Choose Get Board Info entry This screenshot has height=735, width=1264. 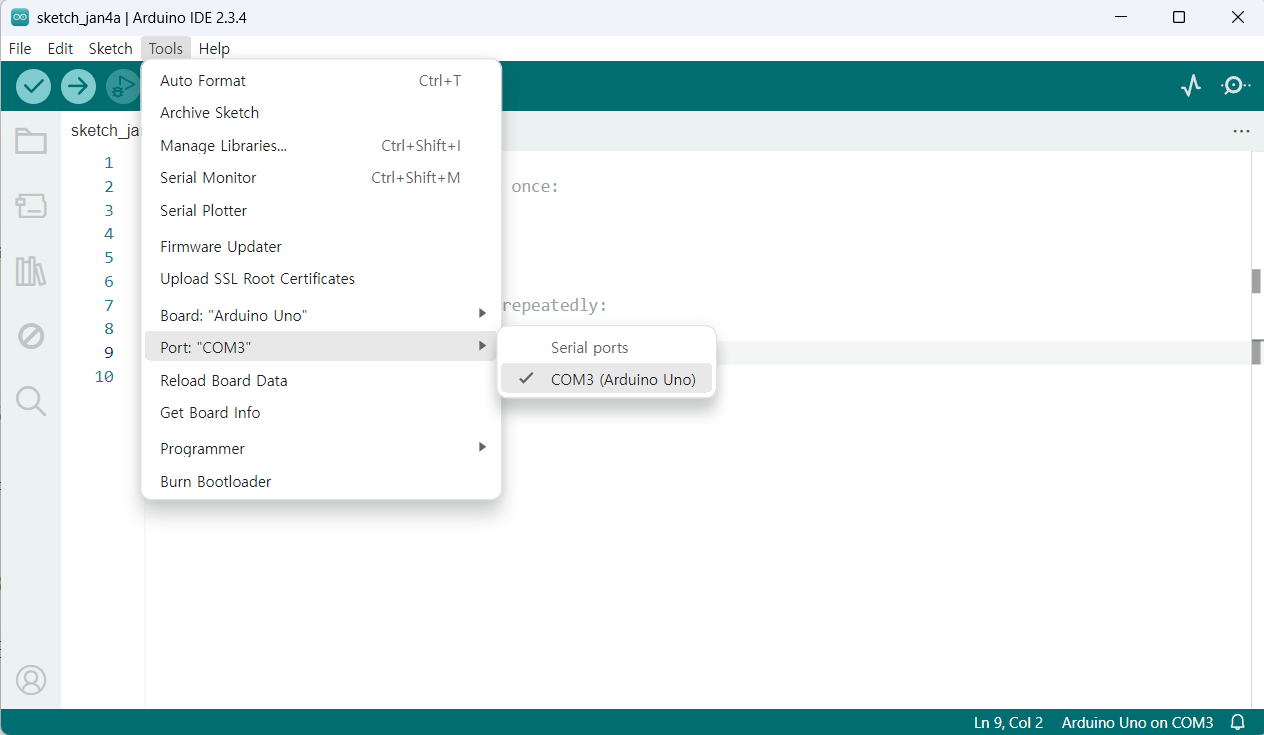tap(321, 413)
